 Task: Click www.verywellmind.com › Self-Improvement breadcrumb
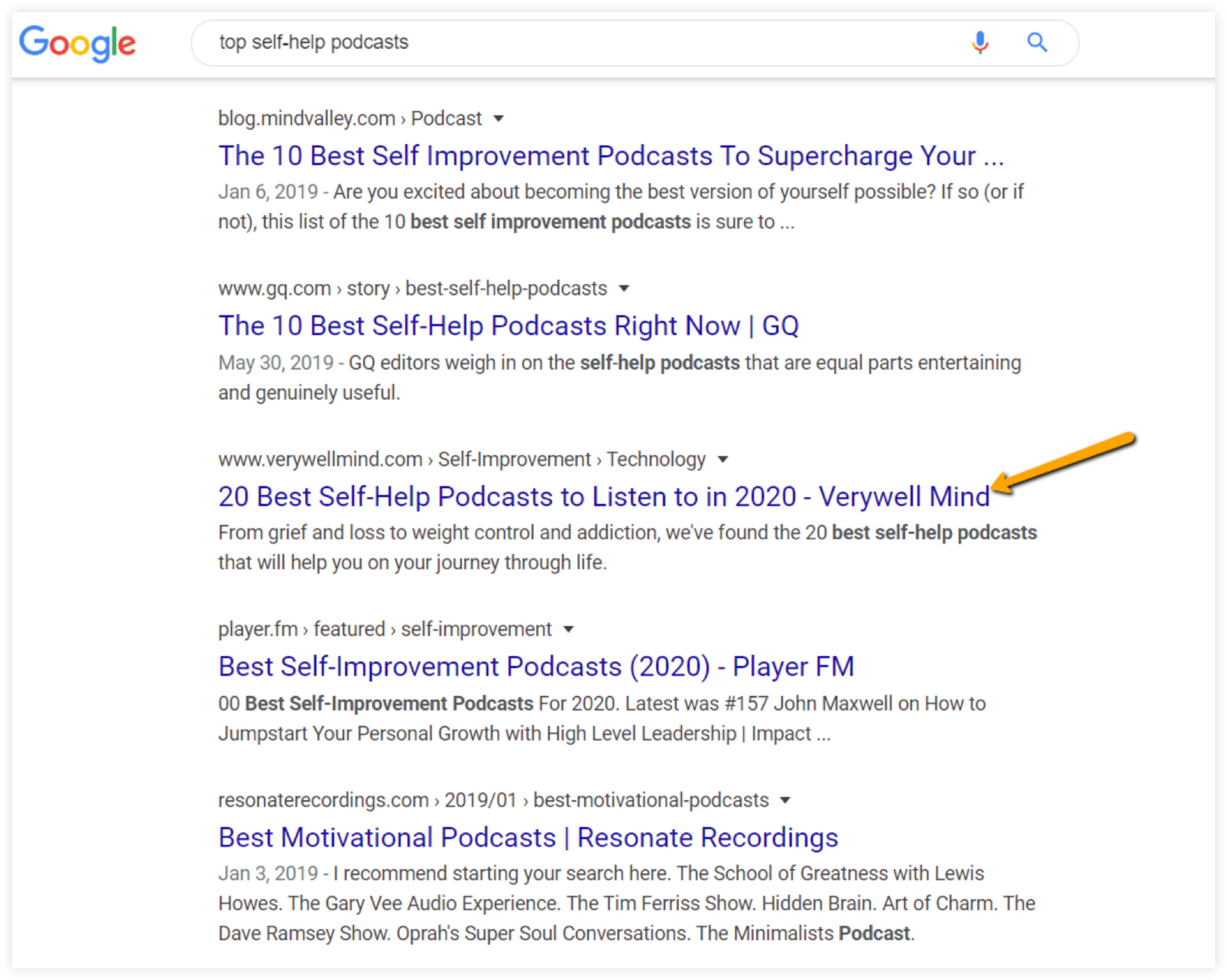tap(462, 459)
